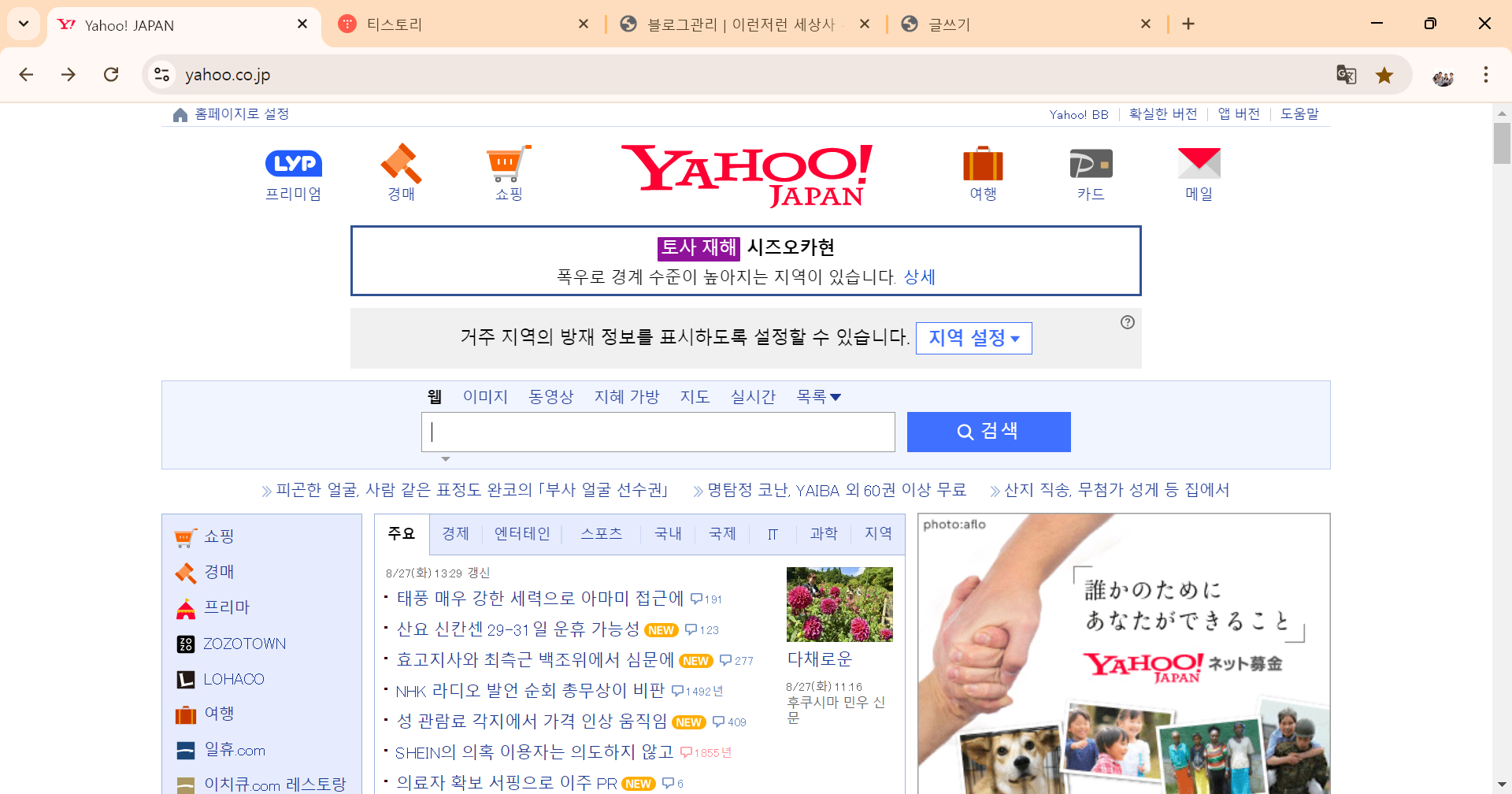Open promo link 명탐정 코난, YAIBA 외 60권
1512x794 pixels.
[x=836, y=490]
